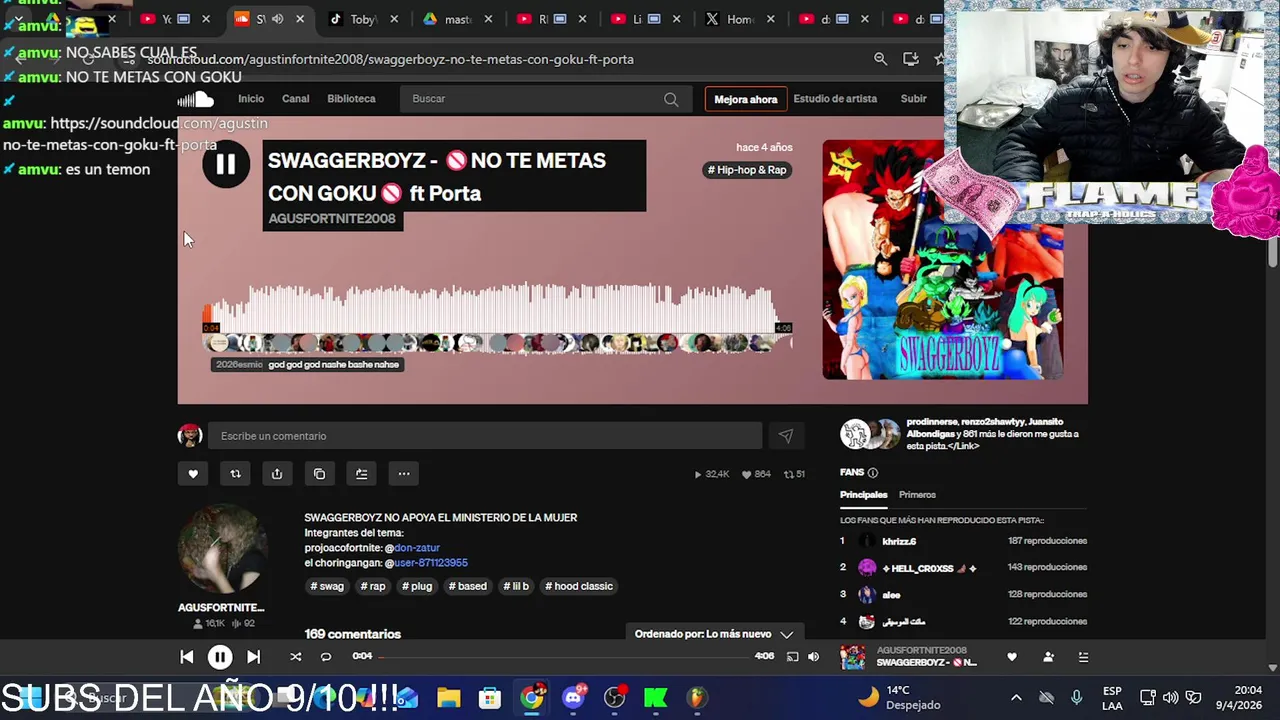Click the FANS info icon
The image size is (1280, 720).
873,473
